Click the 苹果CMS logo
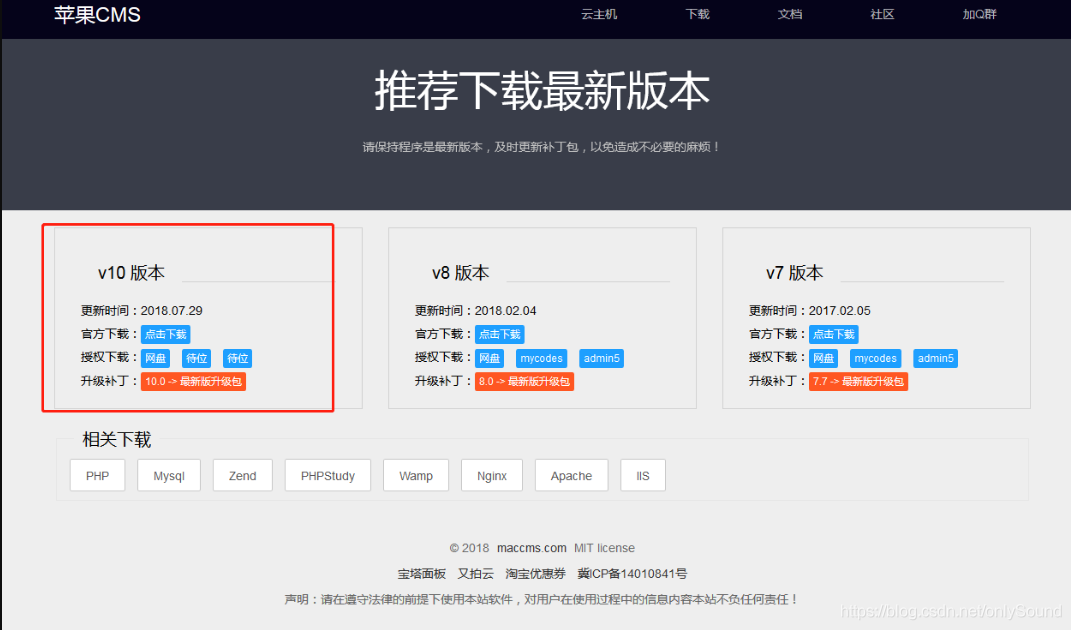The height and width of the screenshot is (630, 1071). click(x=96, y=15)
